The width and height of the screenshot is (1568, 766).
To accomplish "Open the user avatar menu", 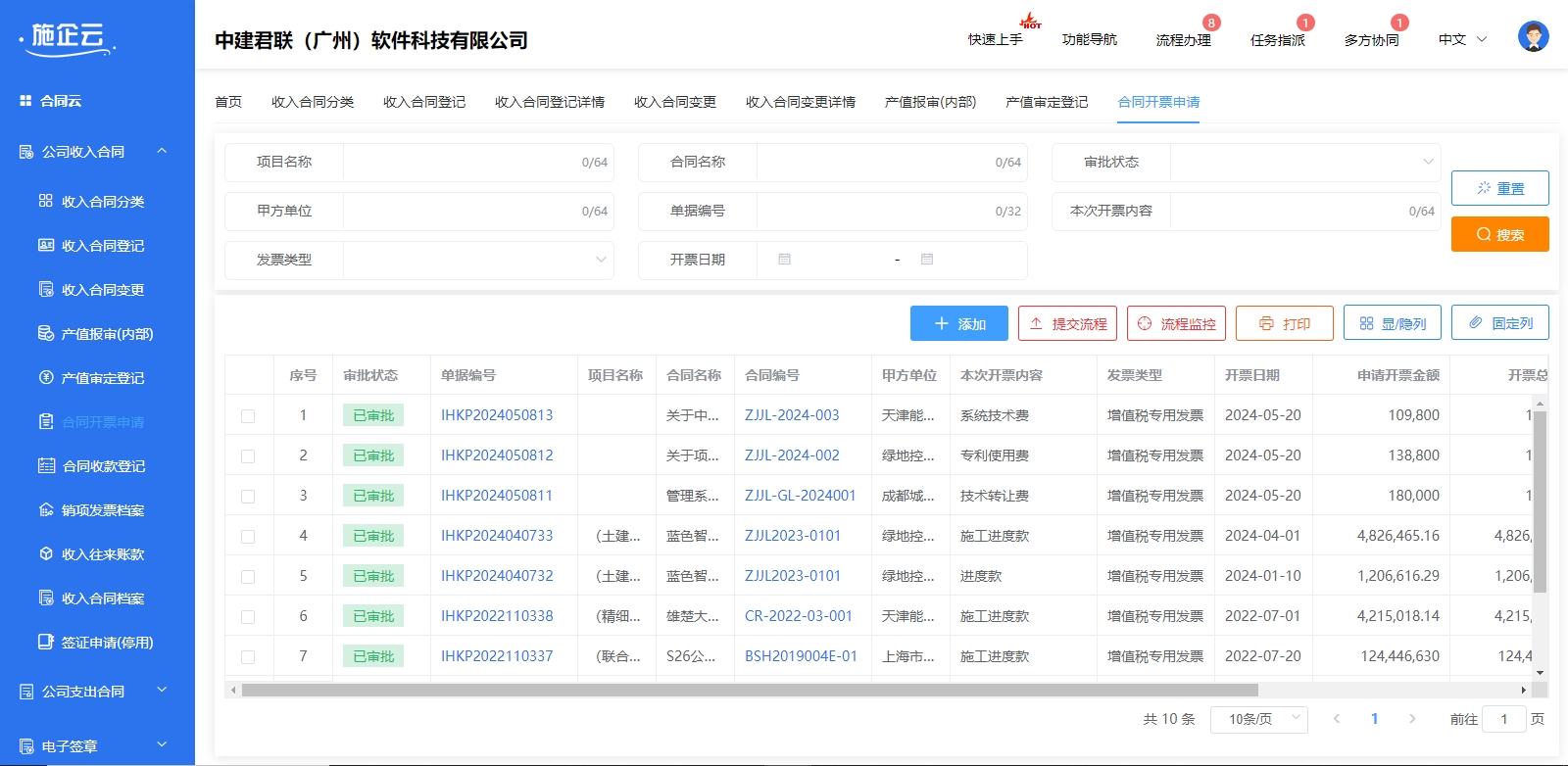I will (x=1534, y=37).
